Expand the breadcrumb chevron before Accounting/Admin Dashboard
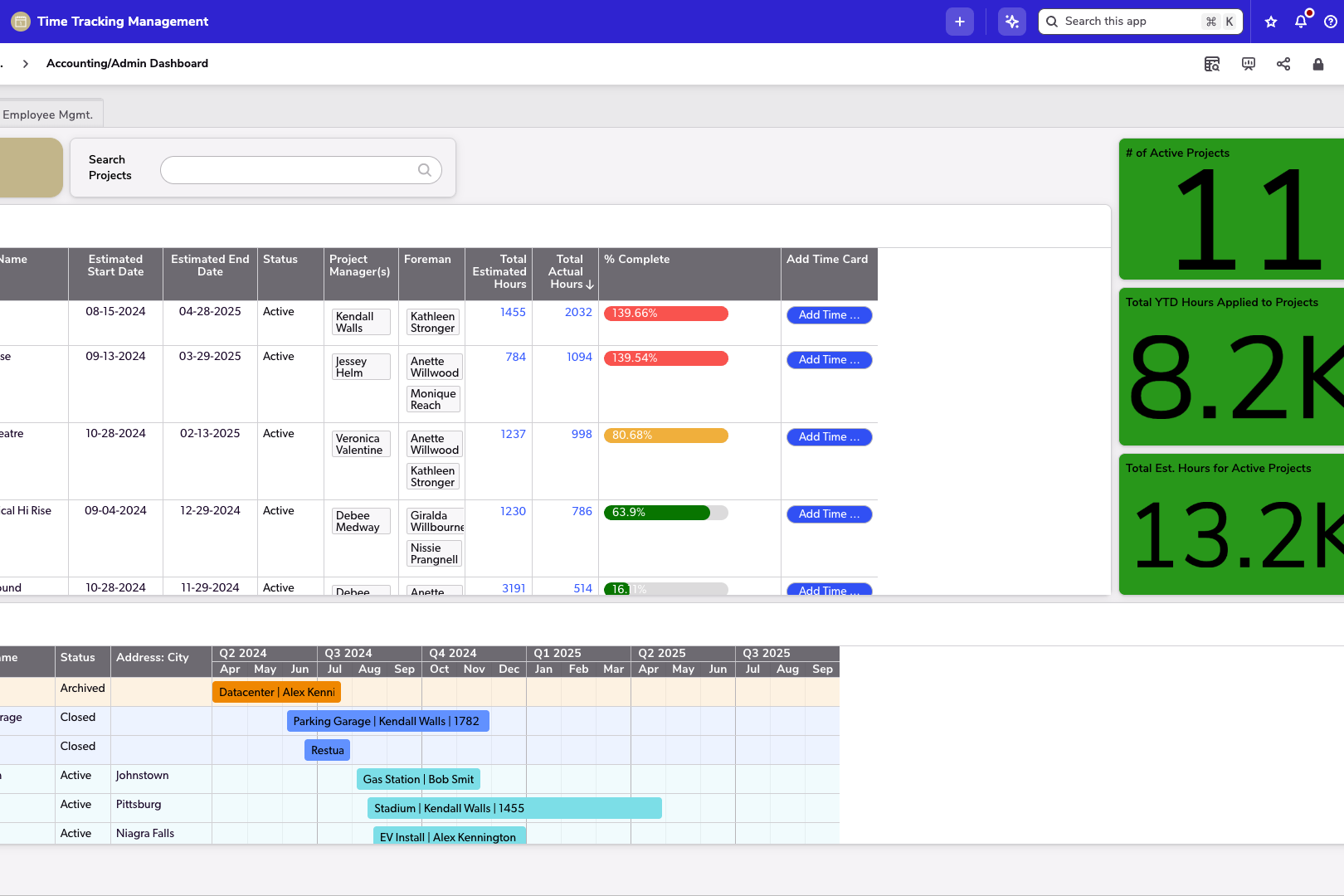1344x896 pixels. point(26,62)
